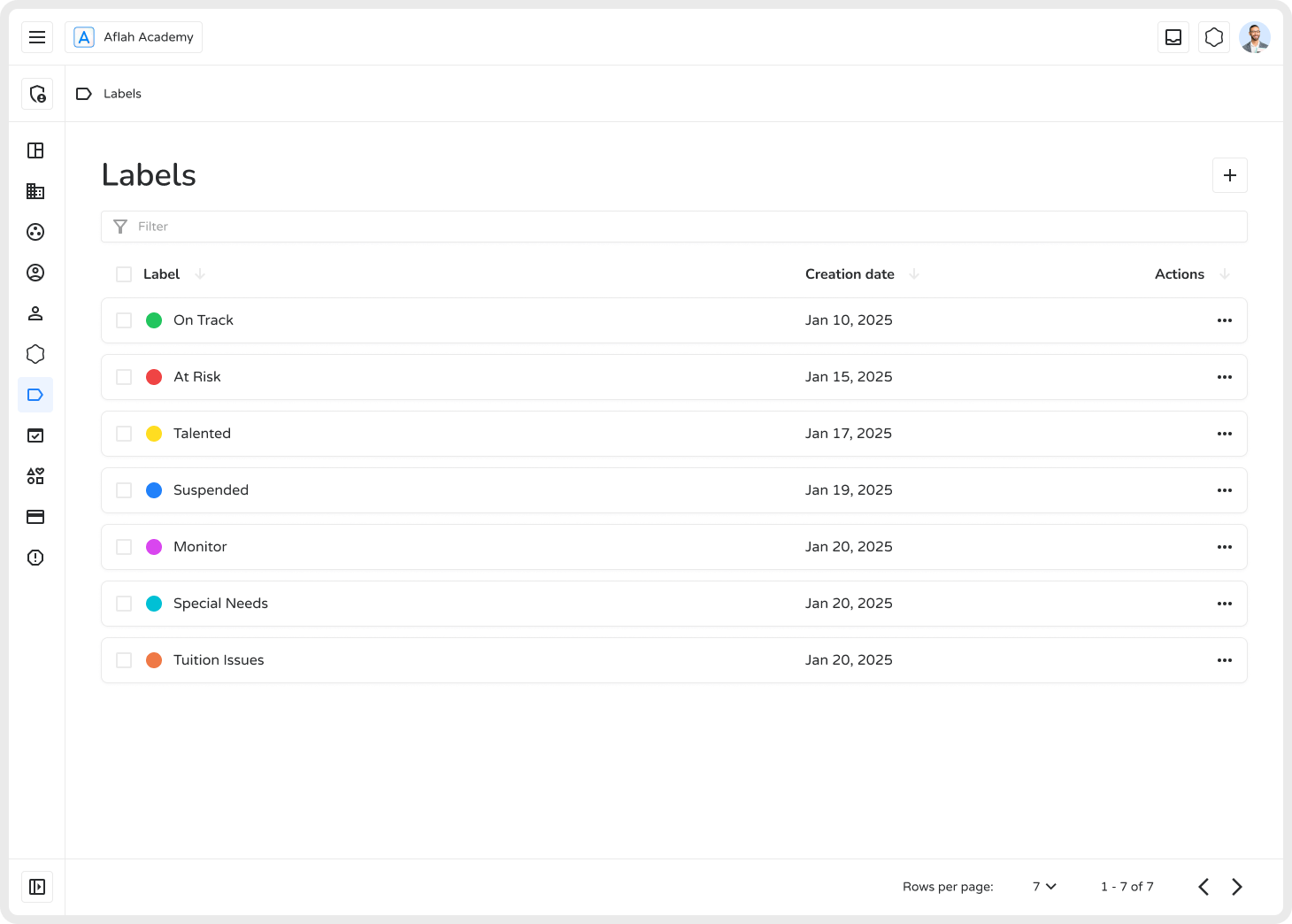The width and height of the screenshot is (1292, 924).
Task: Go to next page arrow
Action: (x=1237, y=887)
